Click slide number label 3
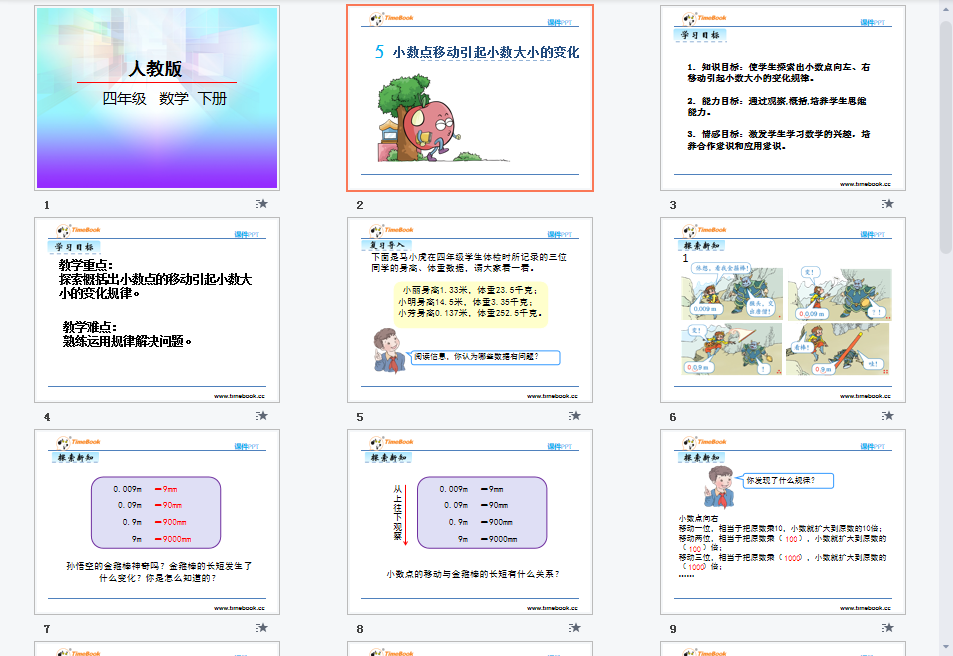This screenshot has height=656, width=953. click(673, 205)
